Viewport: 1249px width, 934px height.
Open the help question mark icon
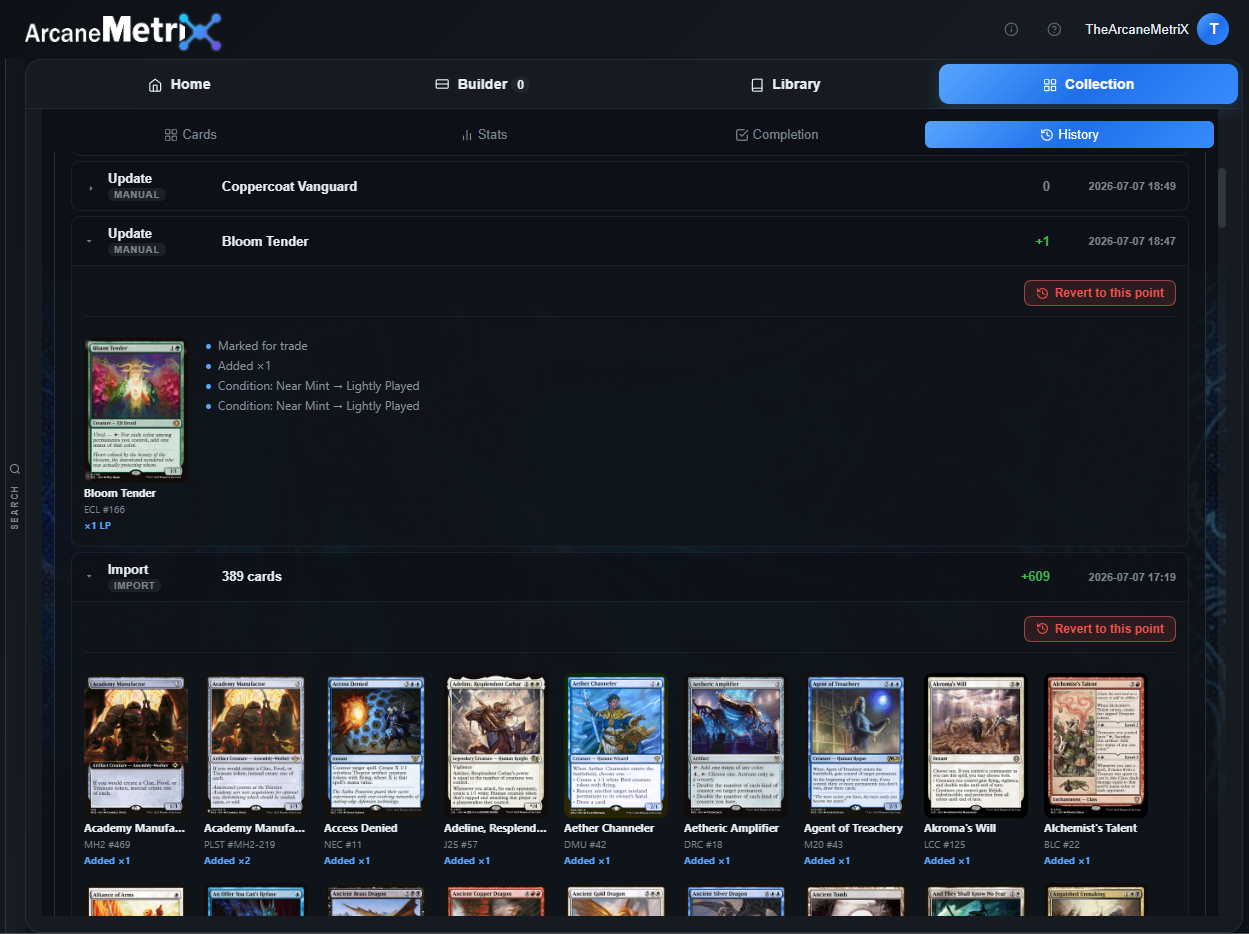coord(1054,30)
